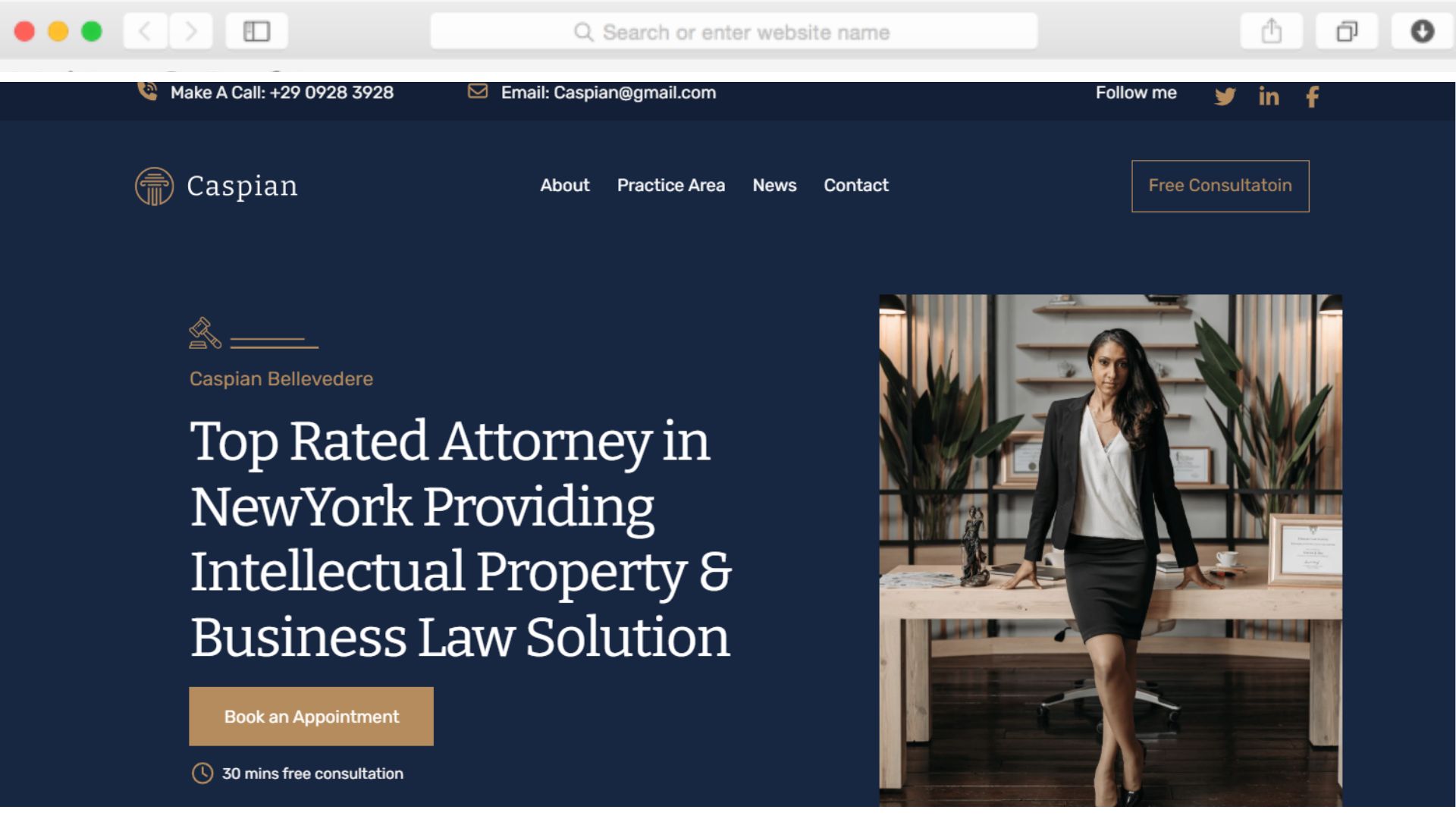
Task: Open the About menu item
Action: point(564,186)
